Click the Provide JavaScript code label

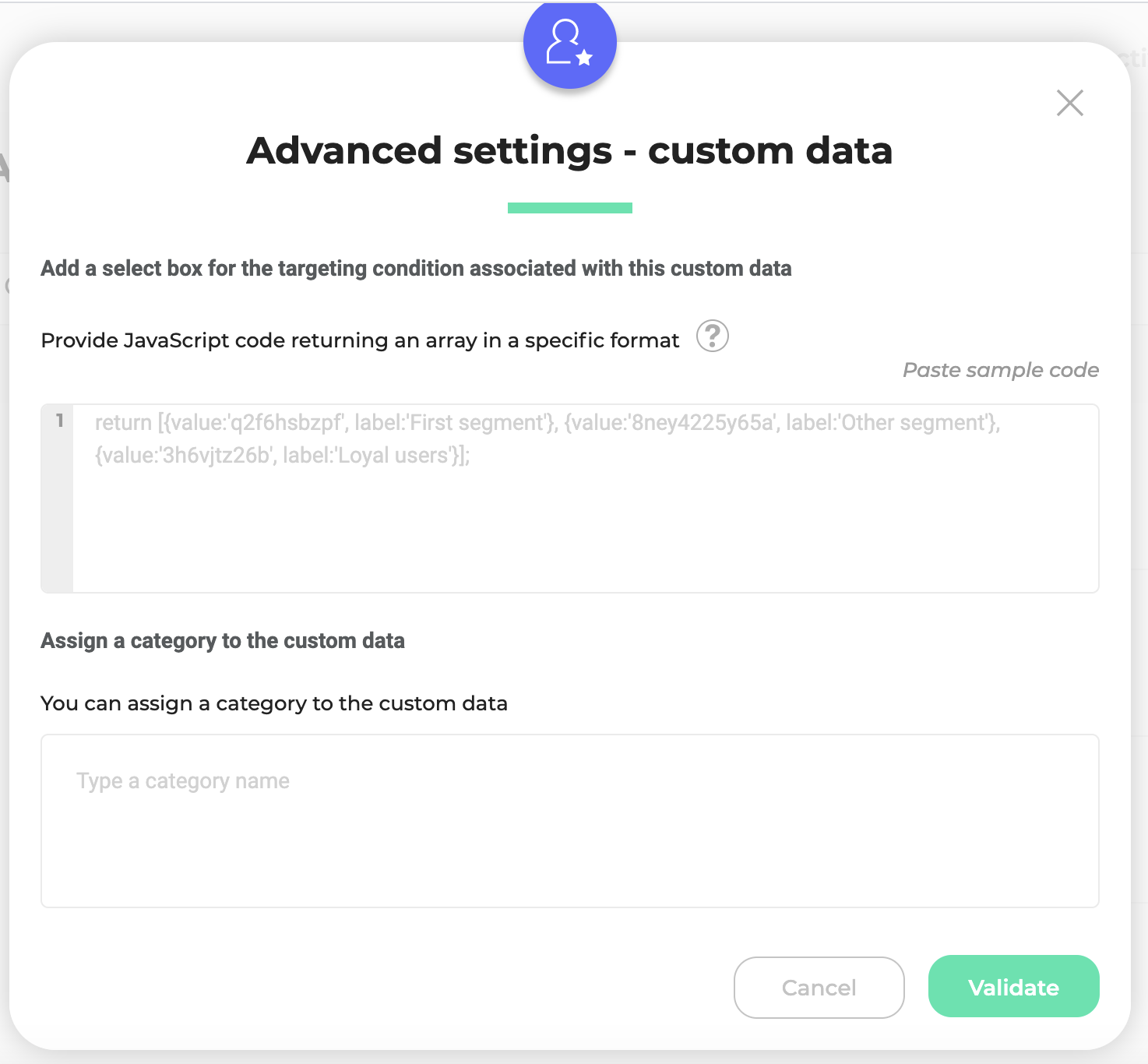(x=360, y=340)
